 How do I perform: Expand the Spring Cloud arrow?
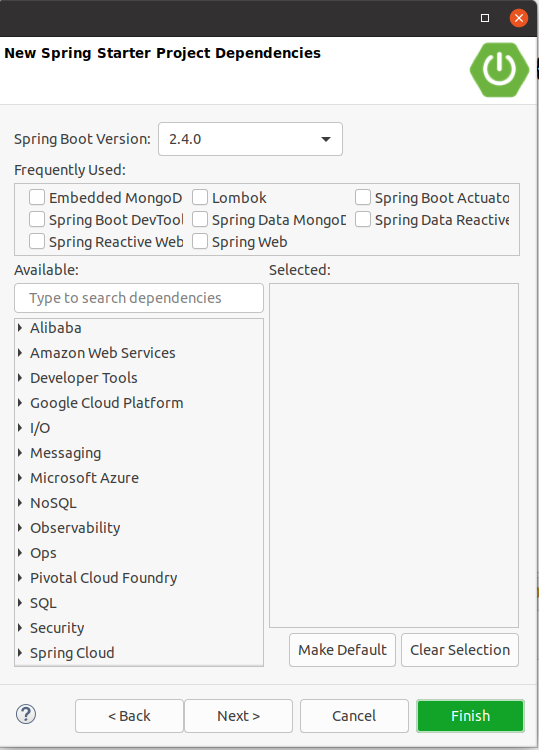[20, 652]
